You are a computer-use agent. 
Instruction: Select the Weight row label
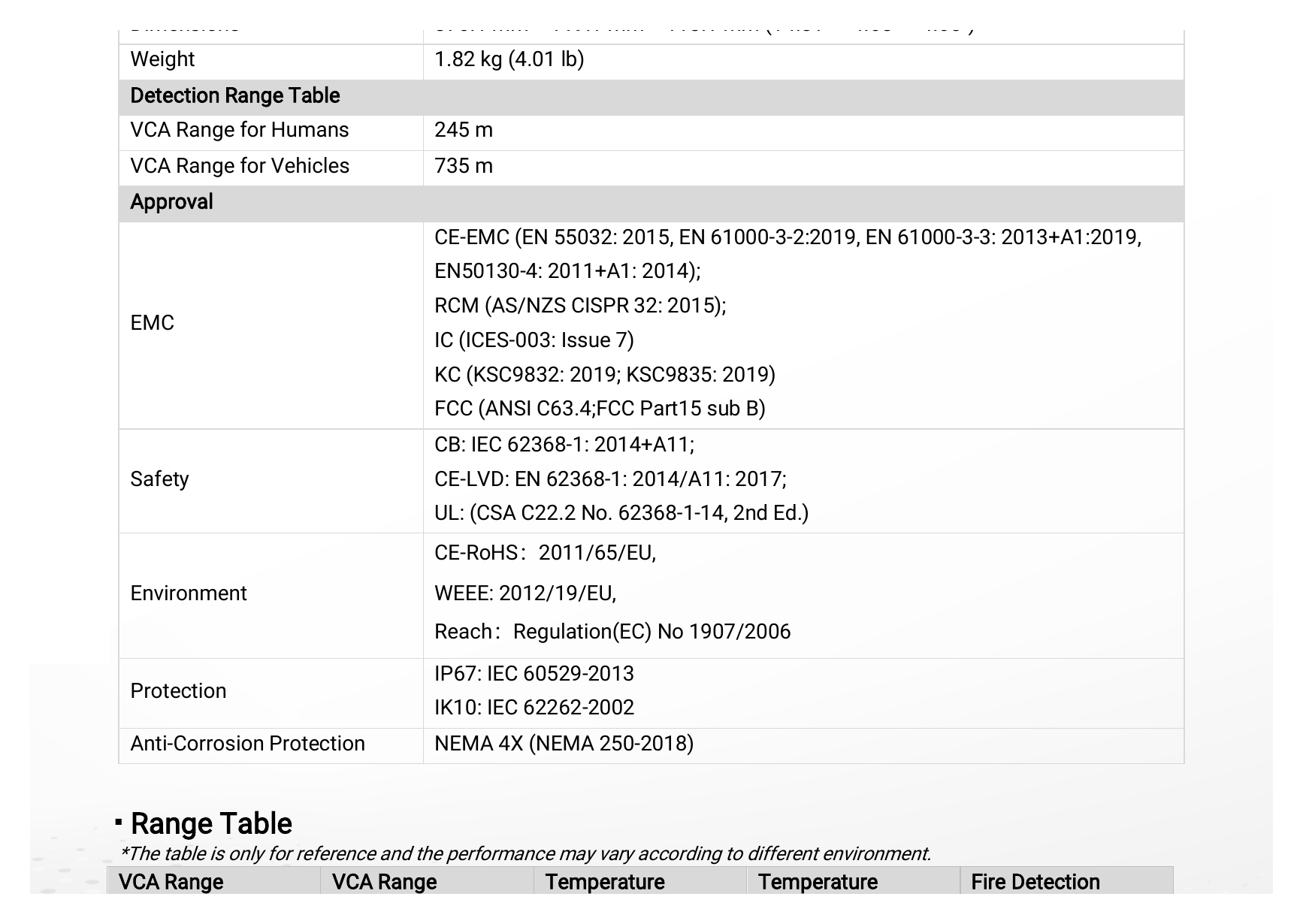(x=162, y=59)
